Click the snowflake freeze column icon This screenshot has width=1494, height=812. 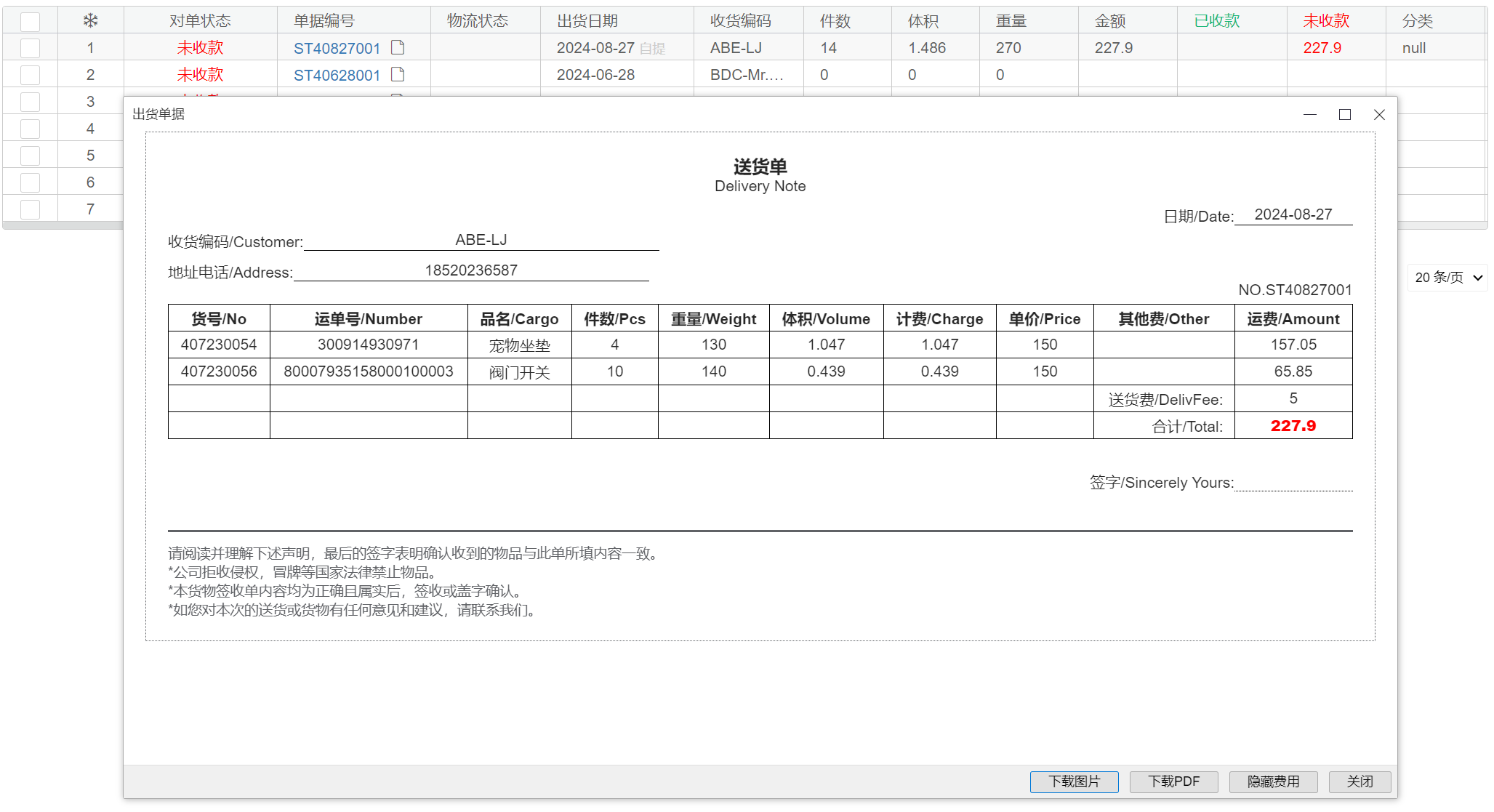point(90,20)
